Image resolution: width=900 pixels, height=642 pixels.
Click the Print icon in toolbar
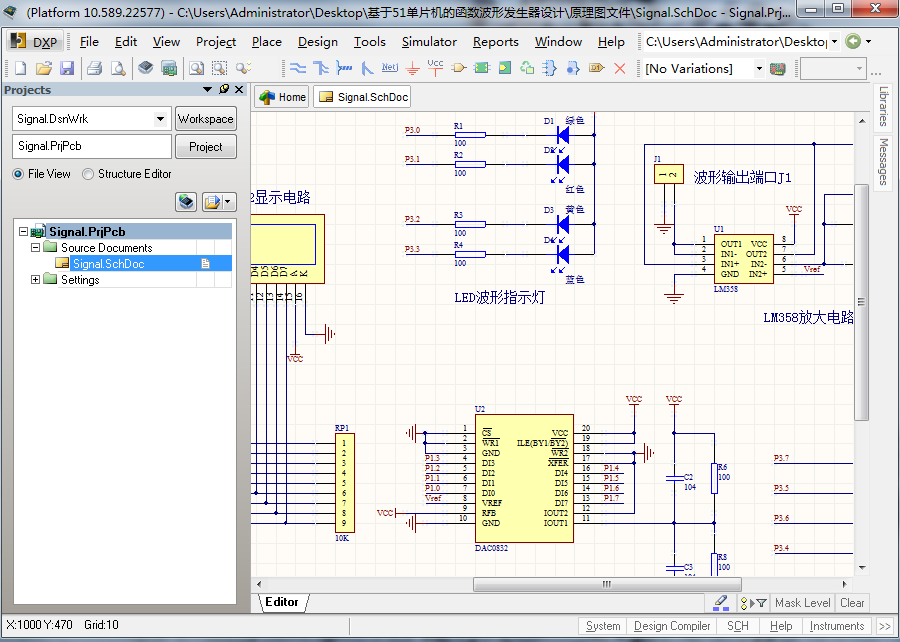94,69
